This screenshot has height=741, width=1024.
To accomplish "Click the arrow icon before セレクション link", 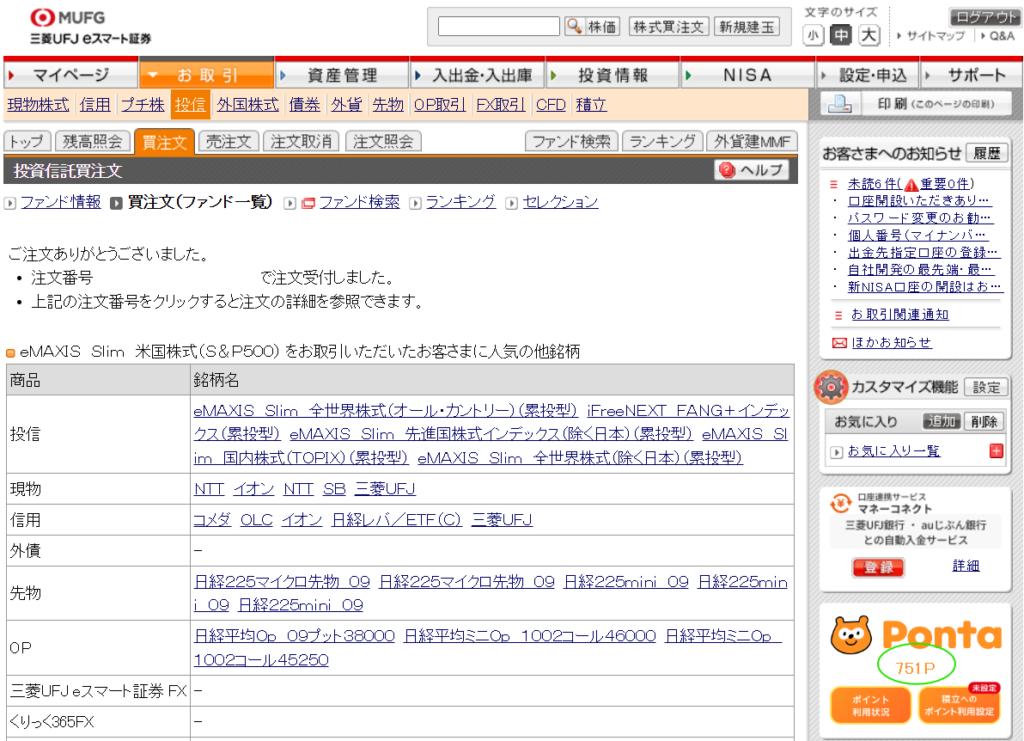I will (512, 203).
